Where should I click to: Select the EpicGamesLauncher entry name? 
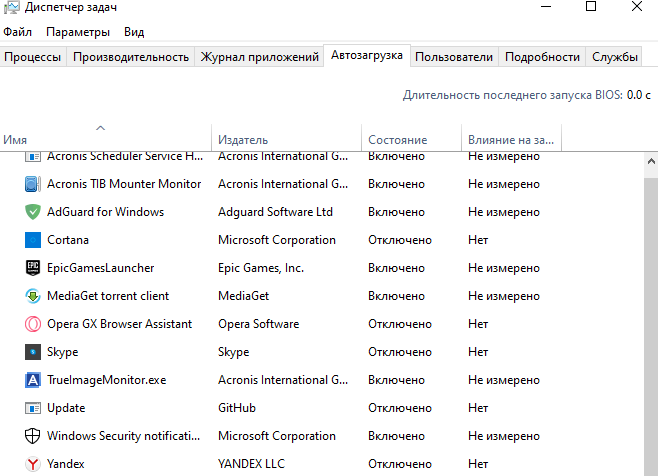pyautogui.click(x=101, y=268)
